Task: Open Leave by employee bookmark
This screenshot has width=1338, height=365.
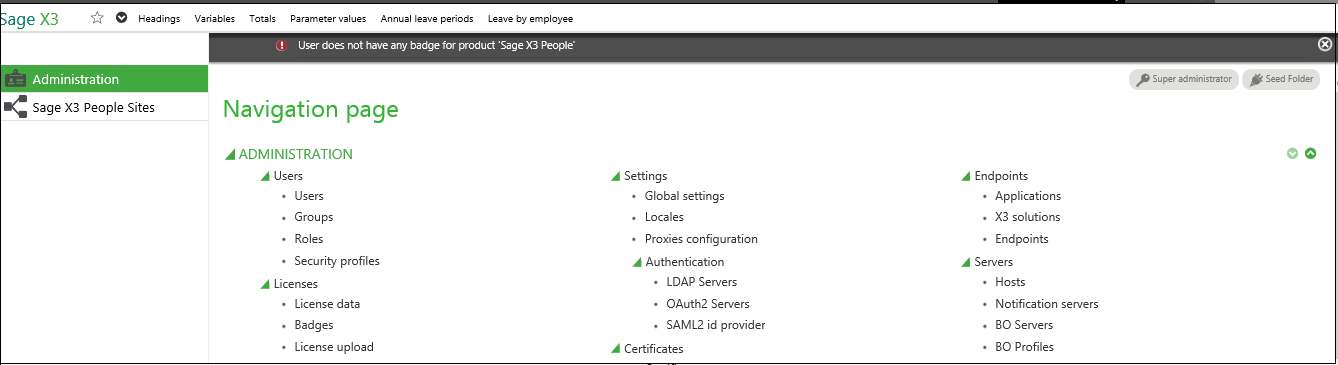Action: point(530,19)
